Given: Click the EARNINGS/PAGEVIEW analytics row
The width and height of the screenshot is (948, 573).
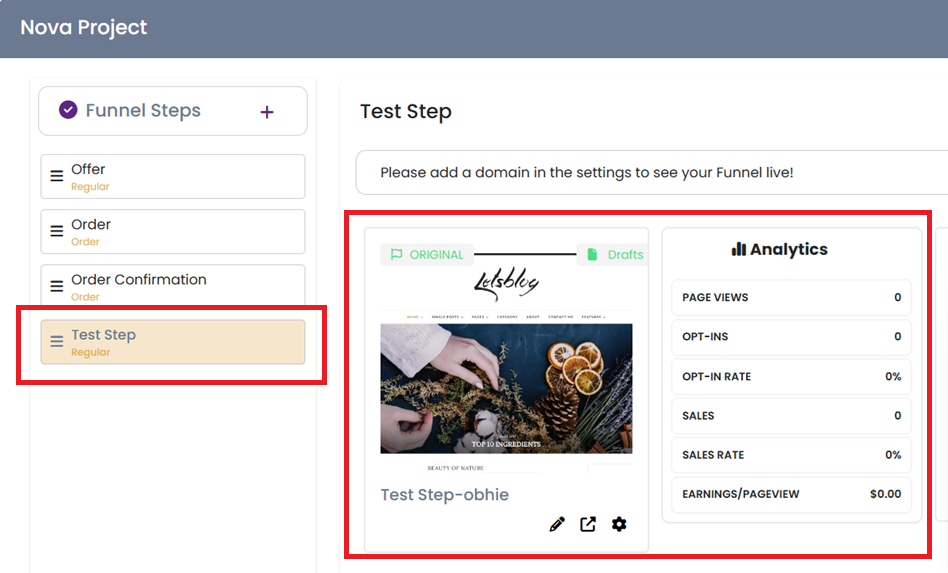Looking at the screenshot, I should [x=791, y=494].
